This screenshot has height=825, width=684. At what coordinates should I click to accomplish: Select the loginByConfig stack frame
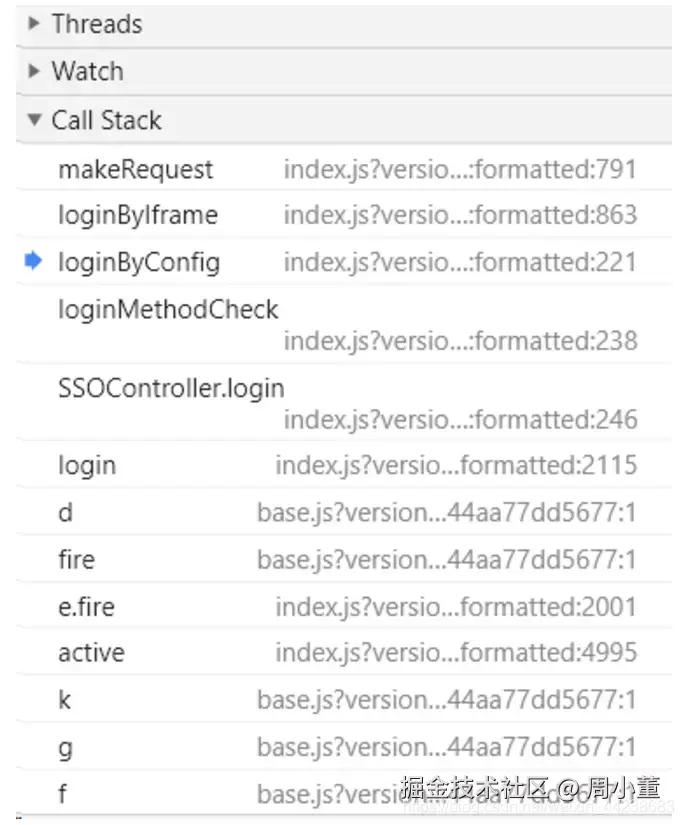pos(139,263)
